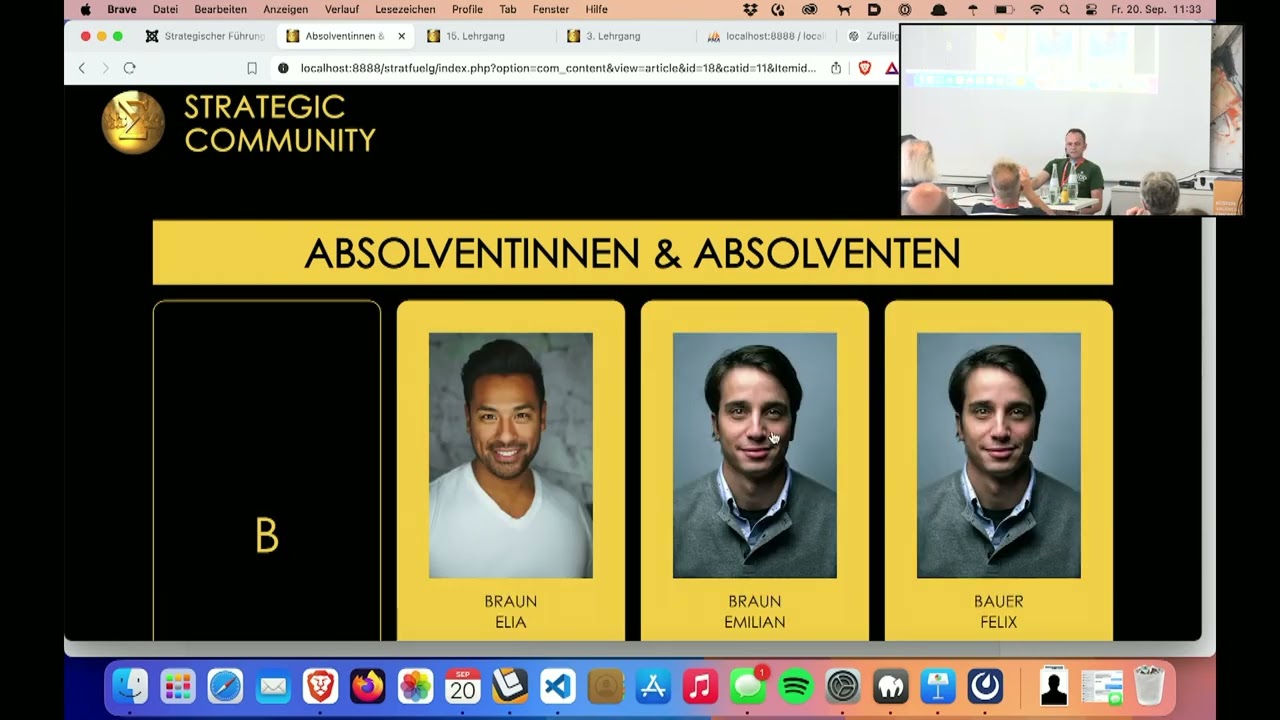The height and width of the screenshot is (720, 1280).
Task: Click the name BAUER FELIX
Action: tap(999, 612)
